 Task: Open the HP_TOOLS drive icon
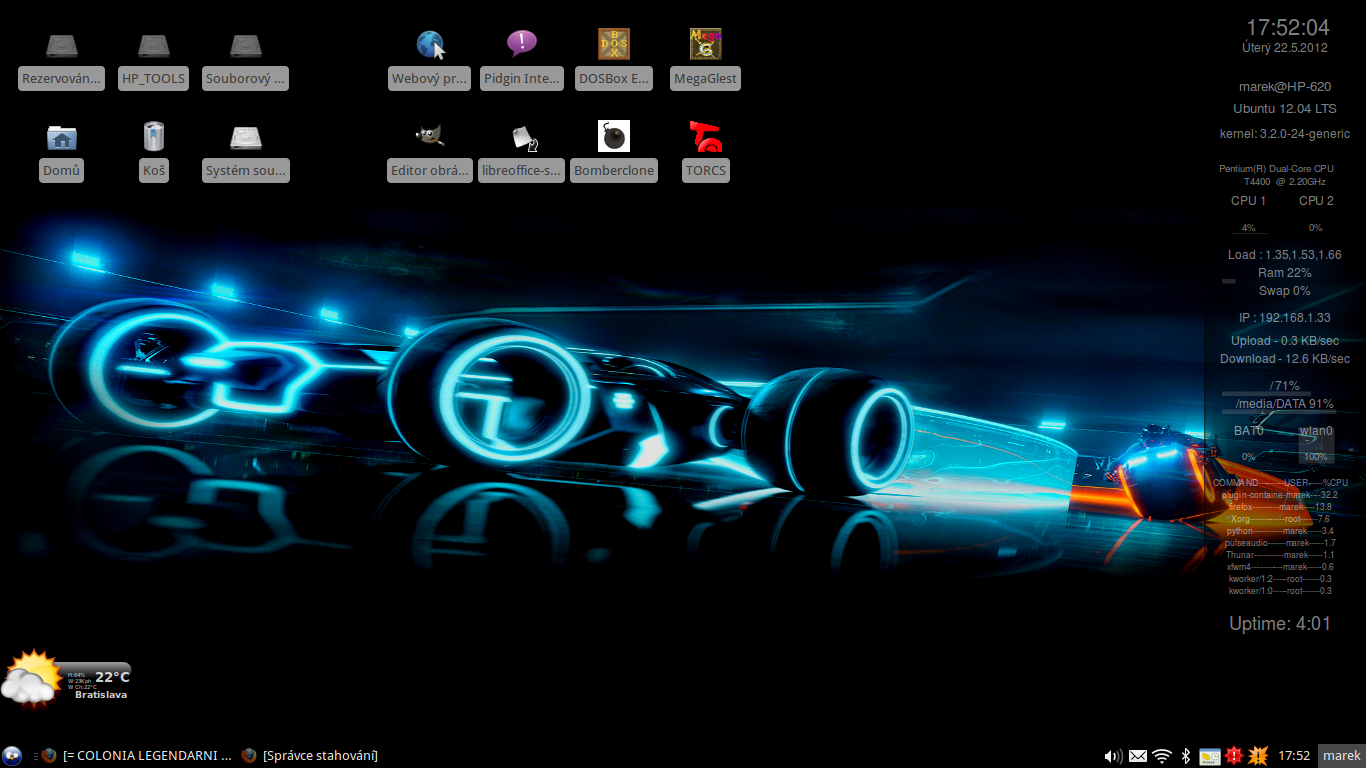tap(153, 46)
